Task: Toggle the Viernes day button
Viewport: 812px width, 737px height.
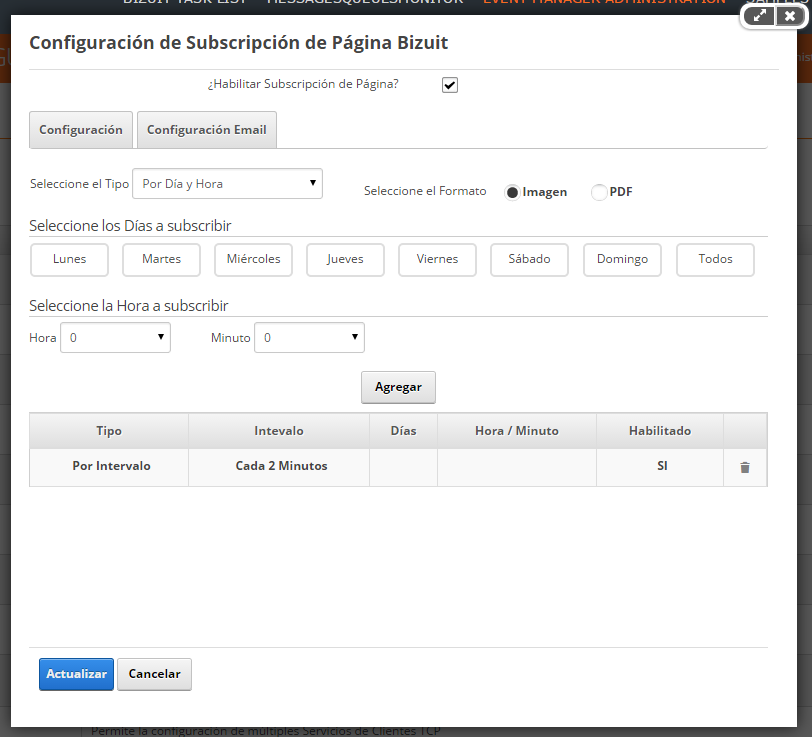Action: (x=438, y=259)
